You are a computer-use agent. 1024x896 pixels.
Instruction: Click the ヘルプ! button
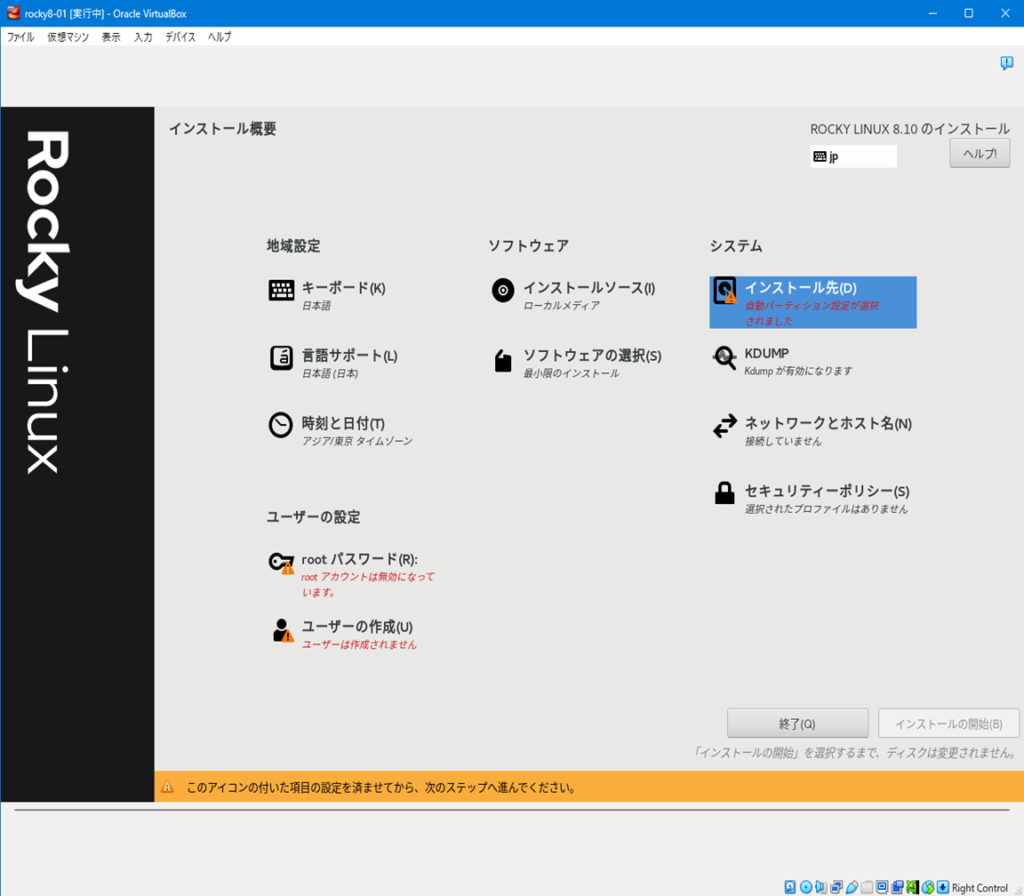coord(980,153)
